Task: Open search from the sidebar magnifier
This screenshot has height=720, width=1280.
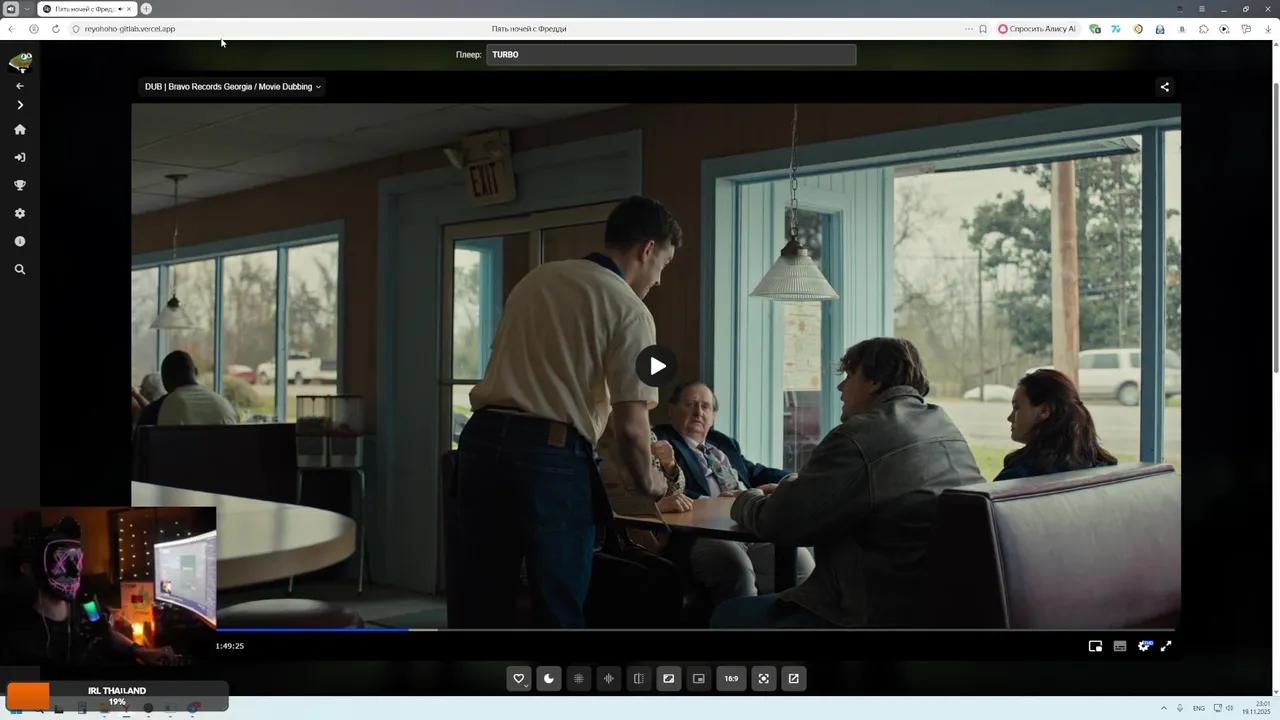Action: (19, 269)
